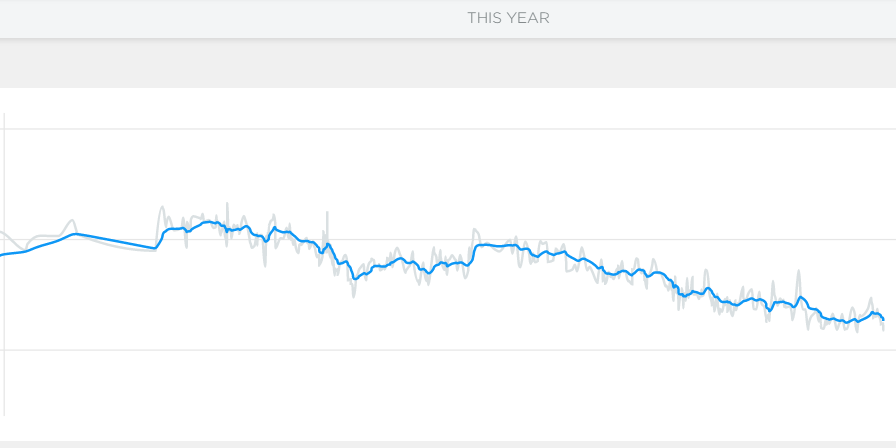The width and height of the screenshot is (896, 448).
Task: Click the middle horizontal gridline
Action: point(448,239)
